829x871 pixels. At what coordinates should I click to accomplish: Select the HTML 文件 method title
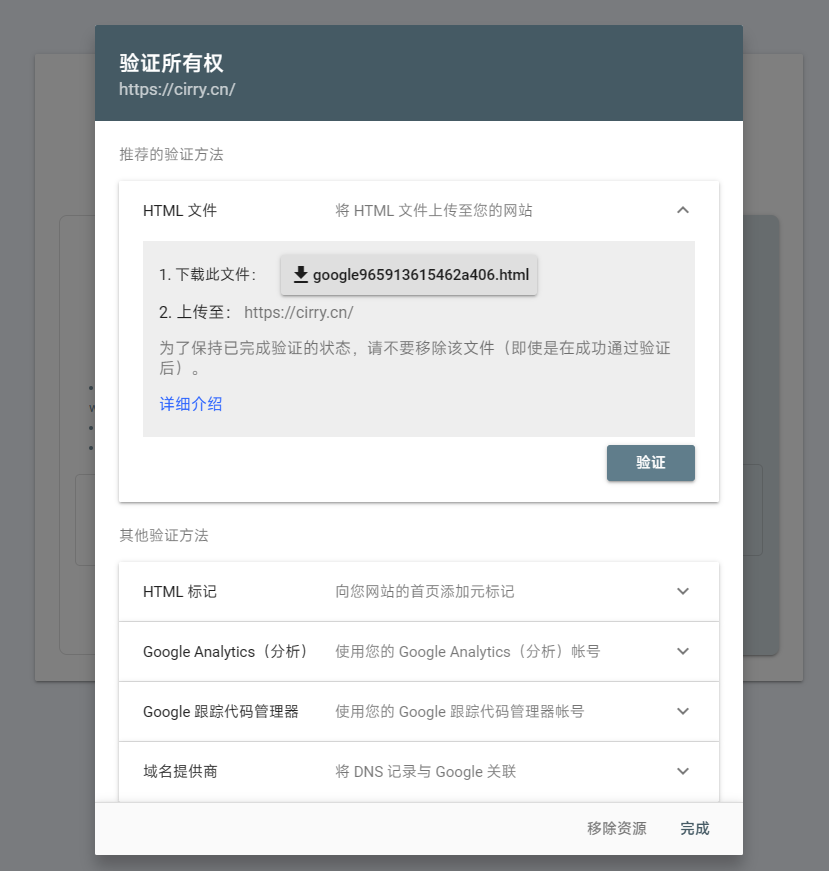pos(180,211)
